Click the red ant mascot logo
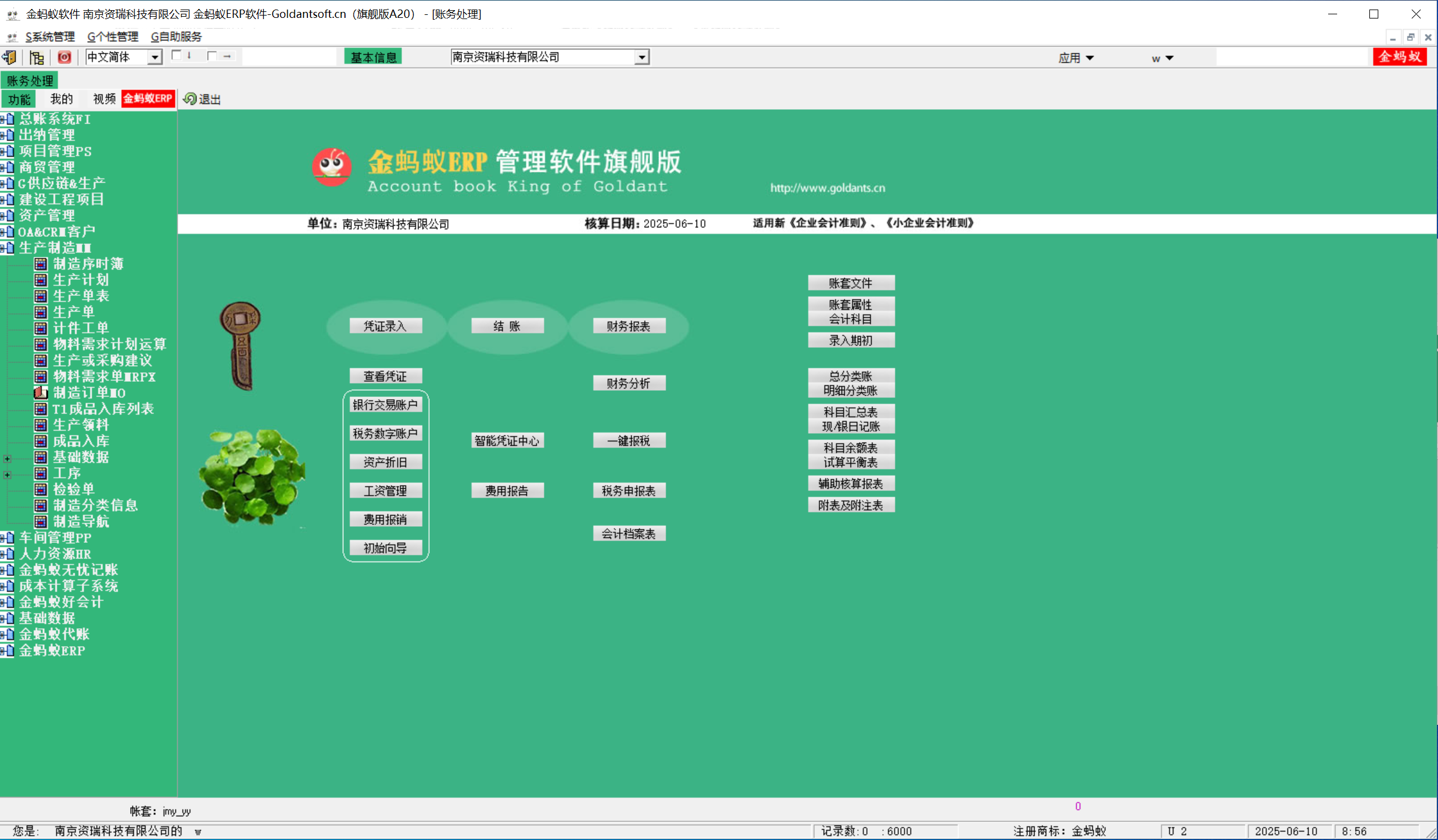 pos(332,167)
